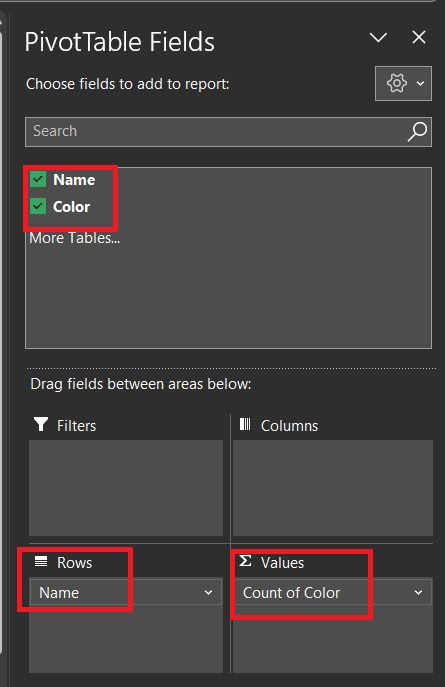Click the Count of Color value item
This screenshot has height=687, width=445.
[333, 592]
